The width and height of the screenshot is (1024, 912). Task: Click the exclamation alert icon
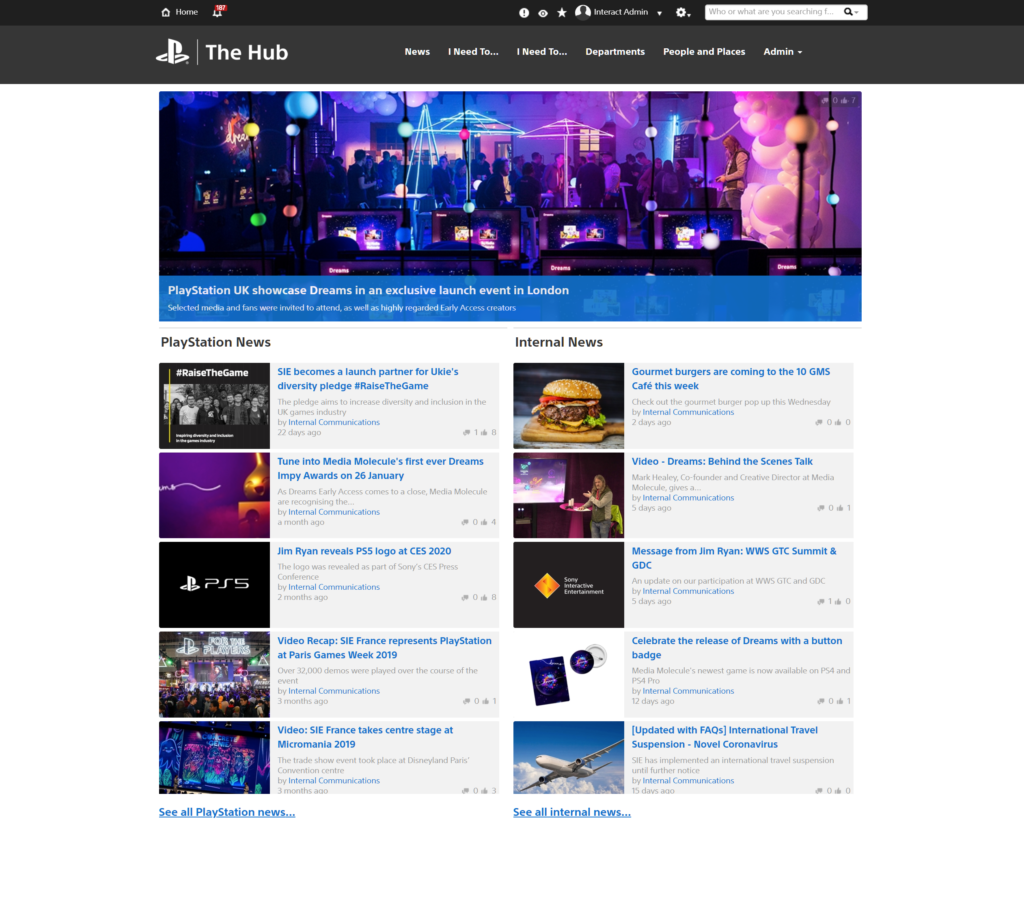(524, 13)
